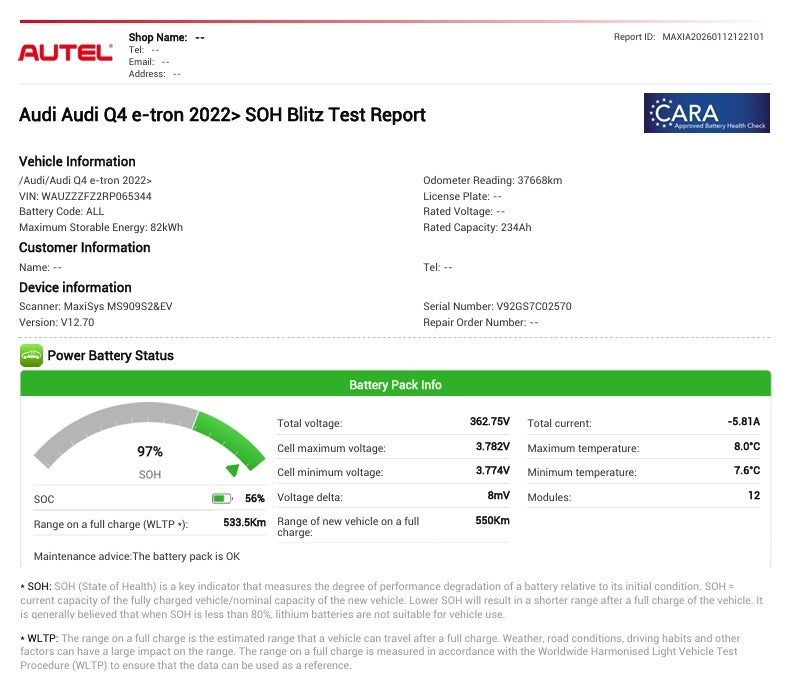Click the green triangle pointer on SOH gauge
Viewport: 792px width, 674px height.
click(x=233, y=469)
